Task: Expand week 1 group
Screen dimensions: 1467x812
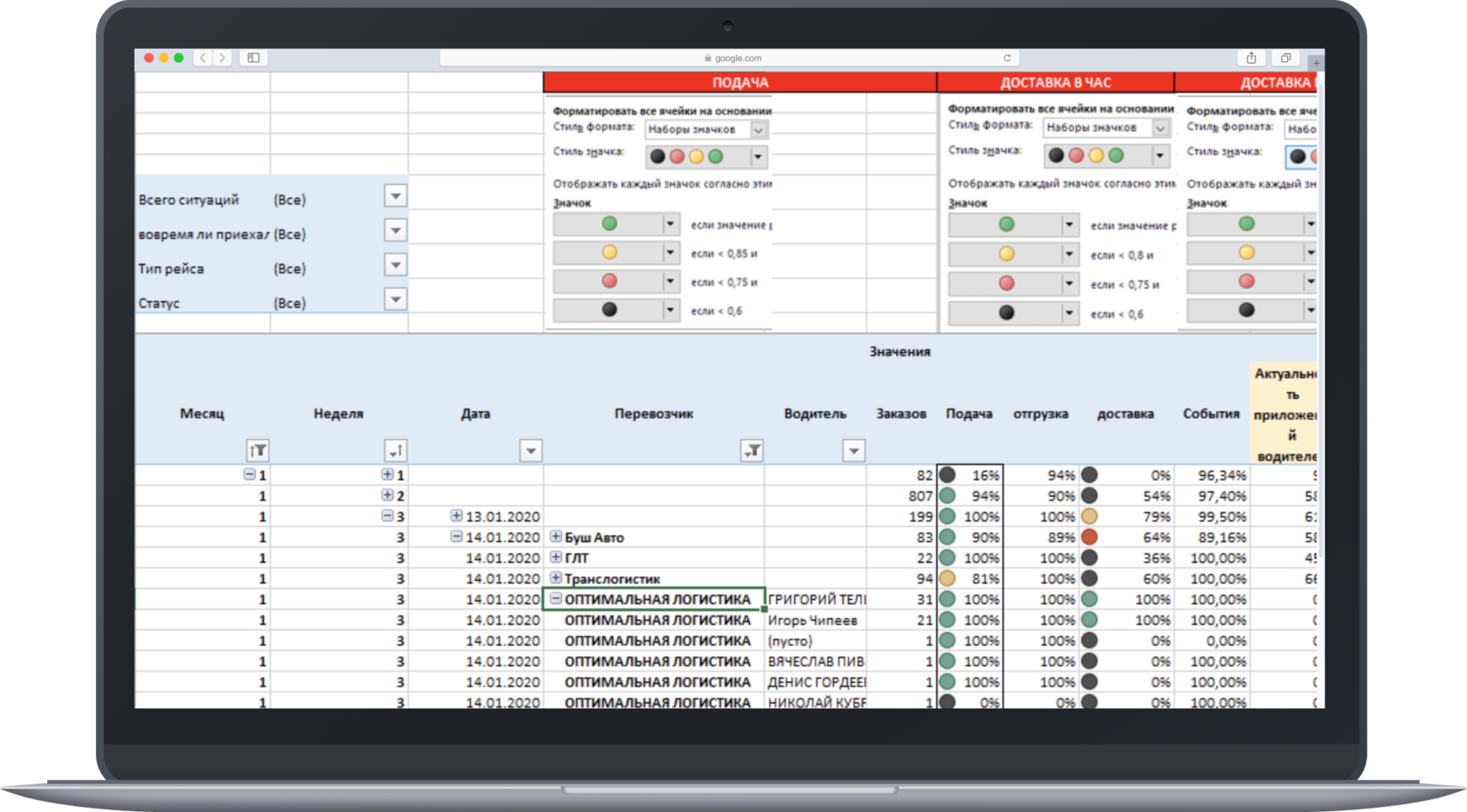Action: click(x=388, y=474)
